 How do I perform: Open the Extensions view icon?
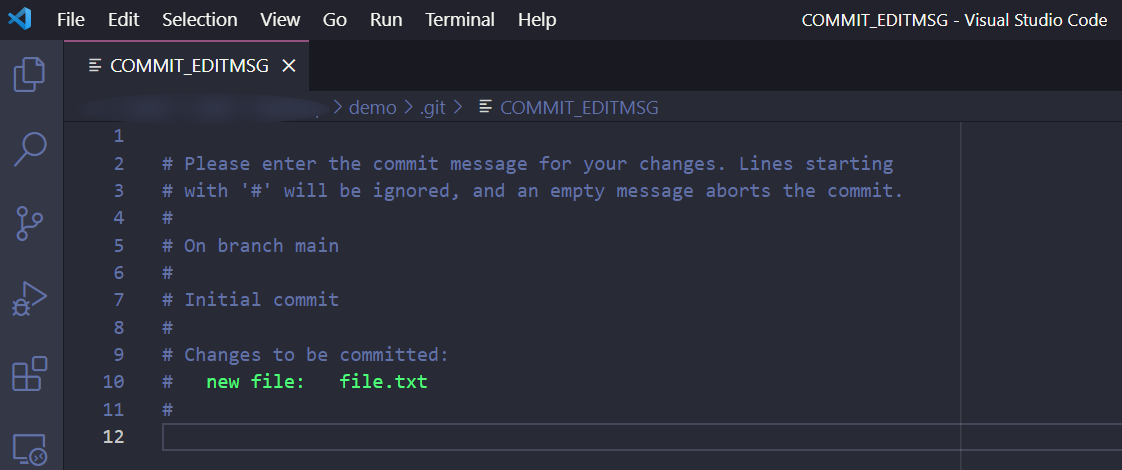(x=29, y=373)
